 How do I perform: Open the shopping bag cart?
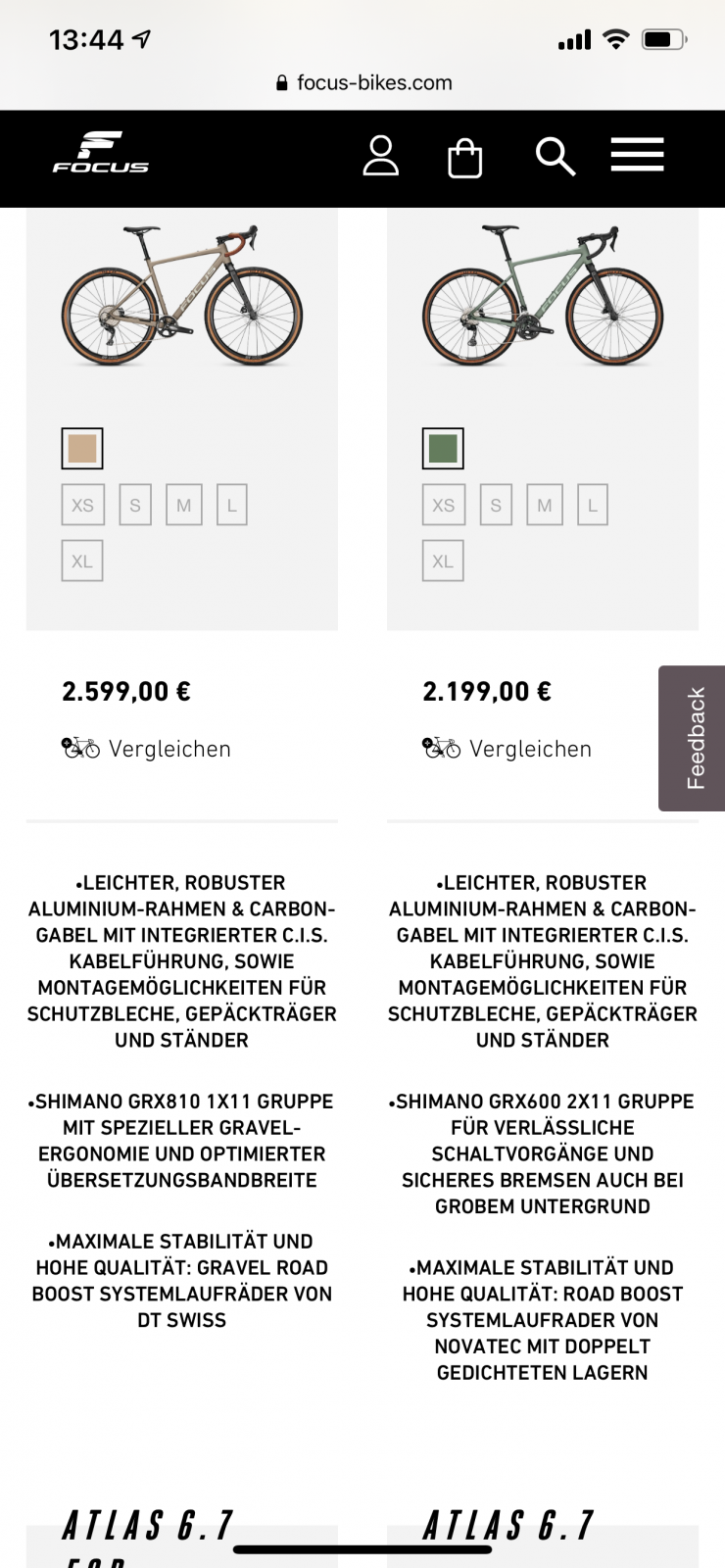coord(464,158)
